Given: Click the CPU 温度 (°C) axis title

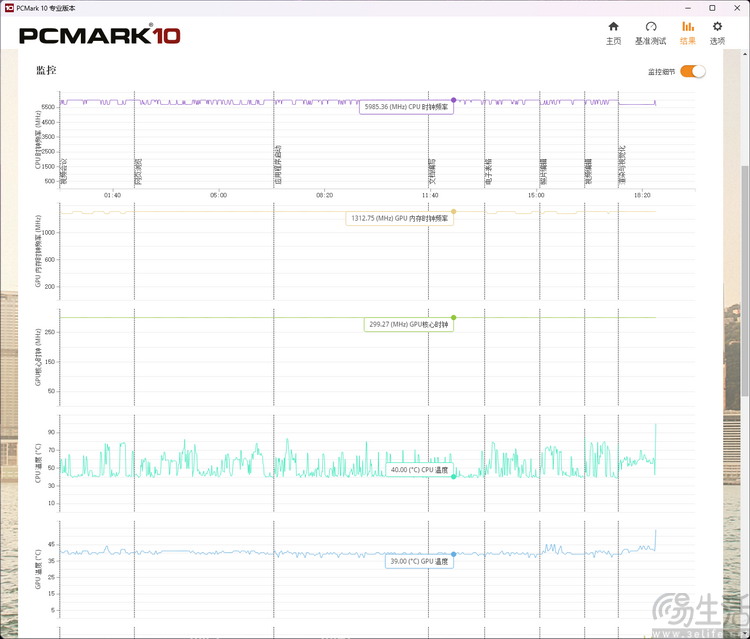Looking at the screenshot, I should (38, 463).
